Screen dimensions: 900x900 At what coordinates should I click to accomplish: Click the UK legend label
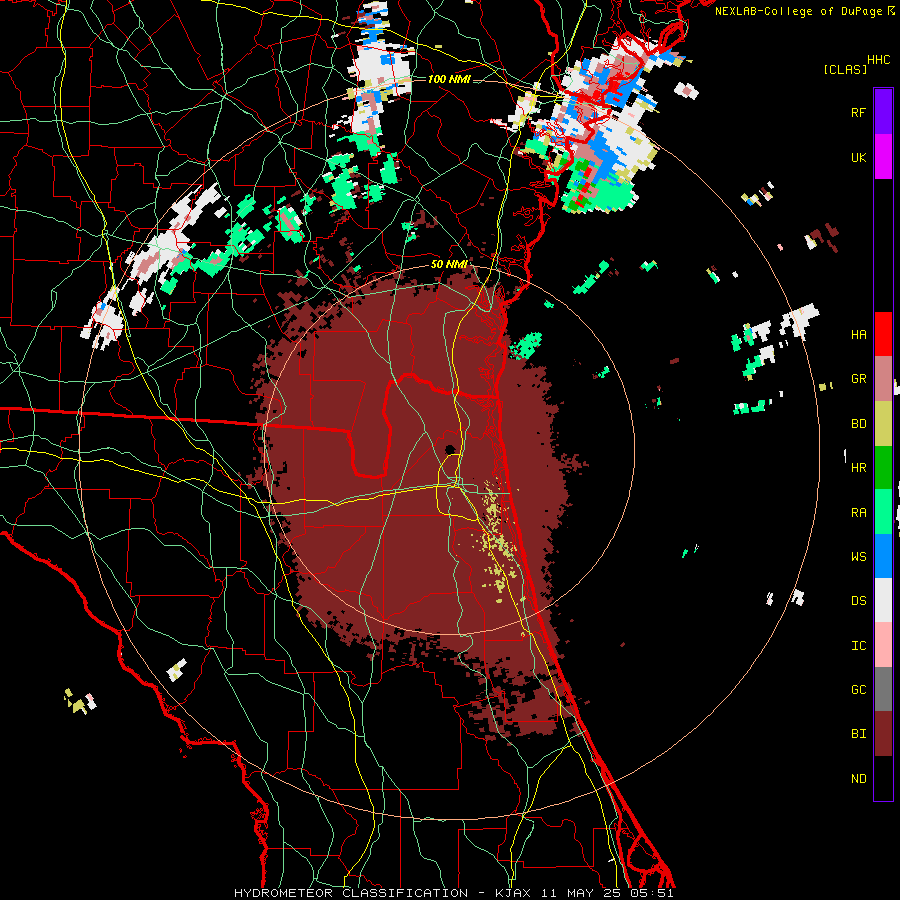[x=858, y=157]
